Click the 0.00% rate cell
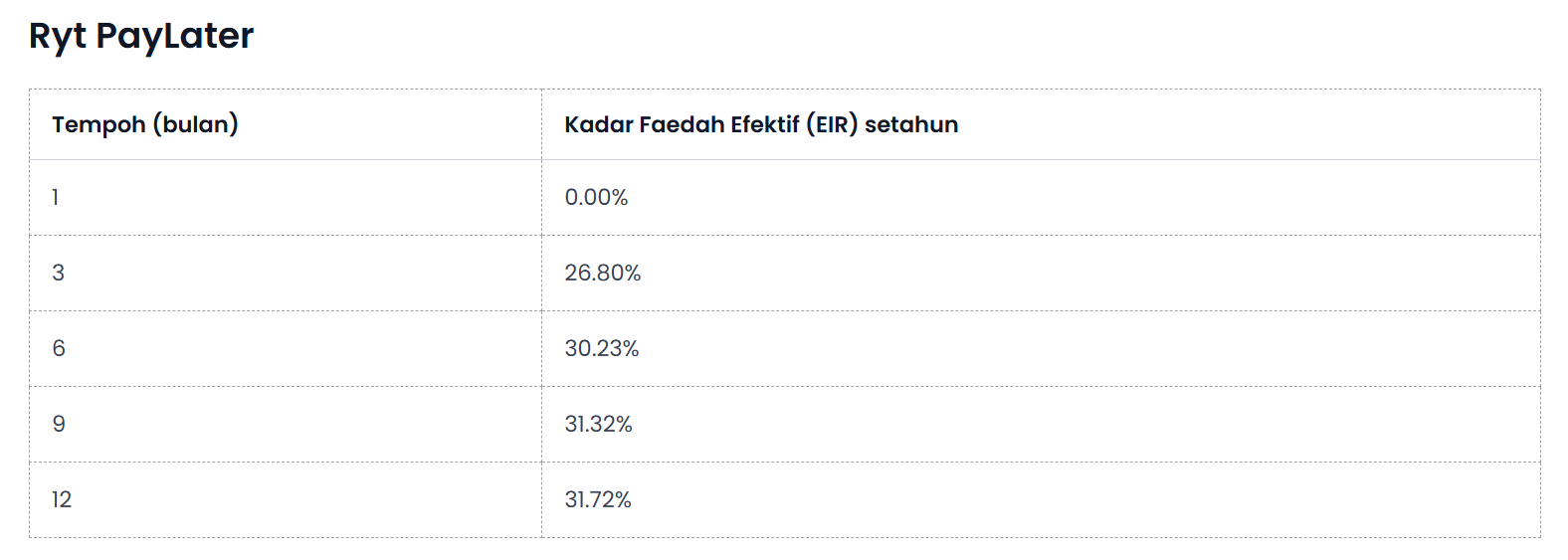The height and width of the screenshot is (560, 1568). (1041, 197)
